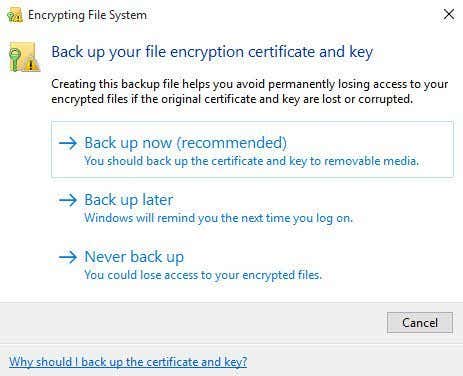463x376 pixels.
Task: Close the Encrypting File System dialog
Action: click(x=449, y=14)
